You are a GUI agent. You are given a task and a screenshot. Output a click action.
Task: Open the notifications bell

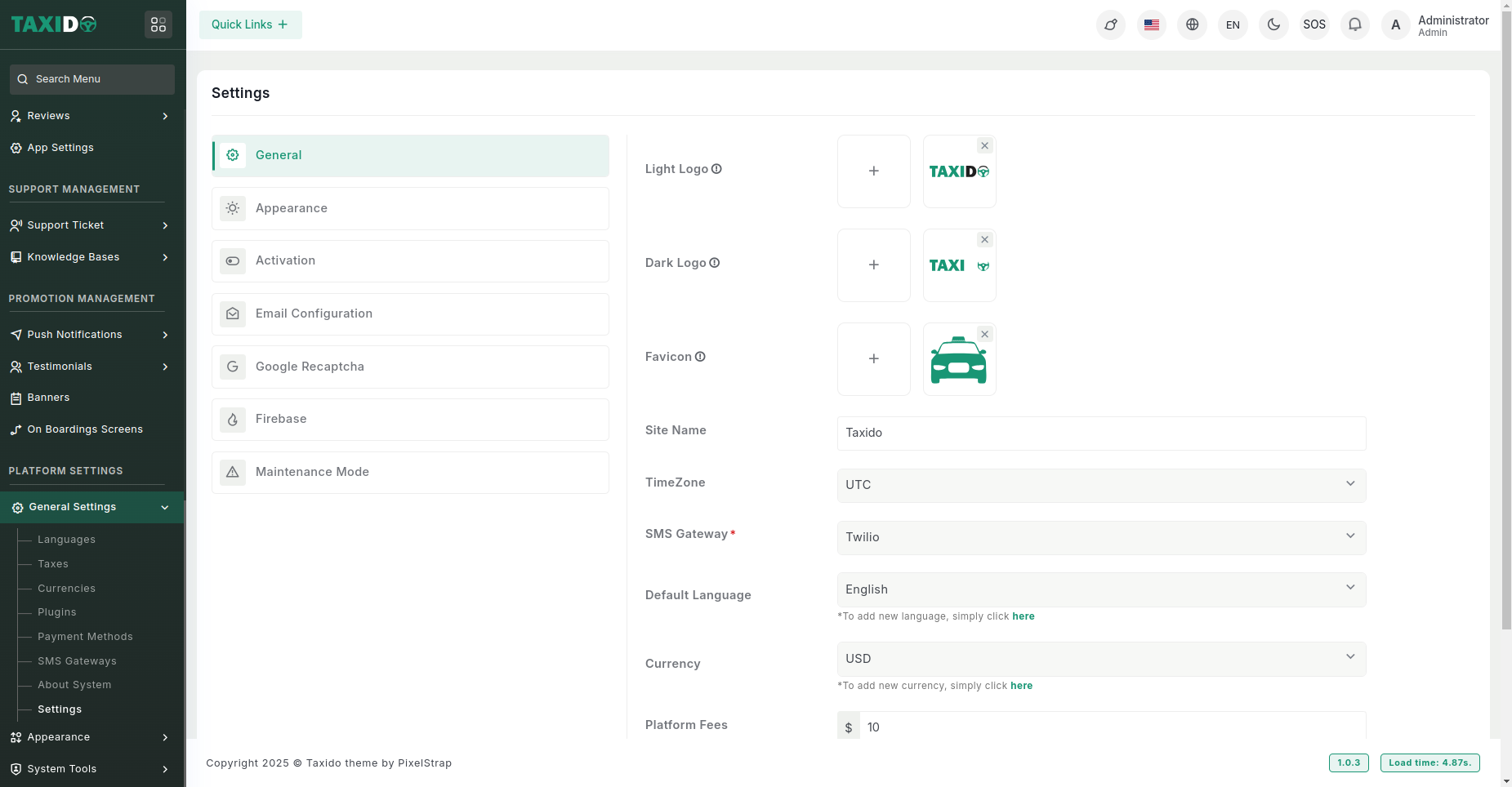(1354, 24)
